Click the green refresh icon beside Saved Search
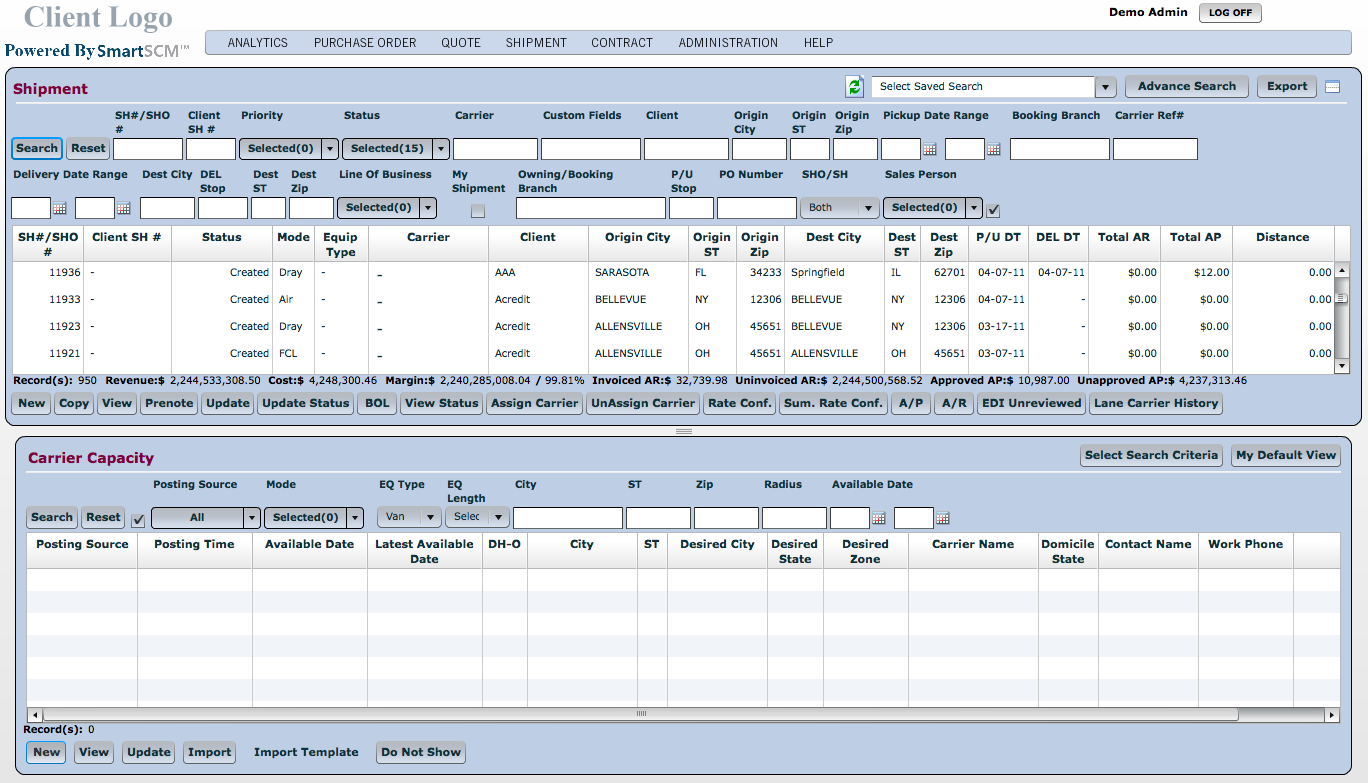Viewport: 1368px width, 783px height. [x=854, y=87]
